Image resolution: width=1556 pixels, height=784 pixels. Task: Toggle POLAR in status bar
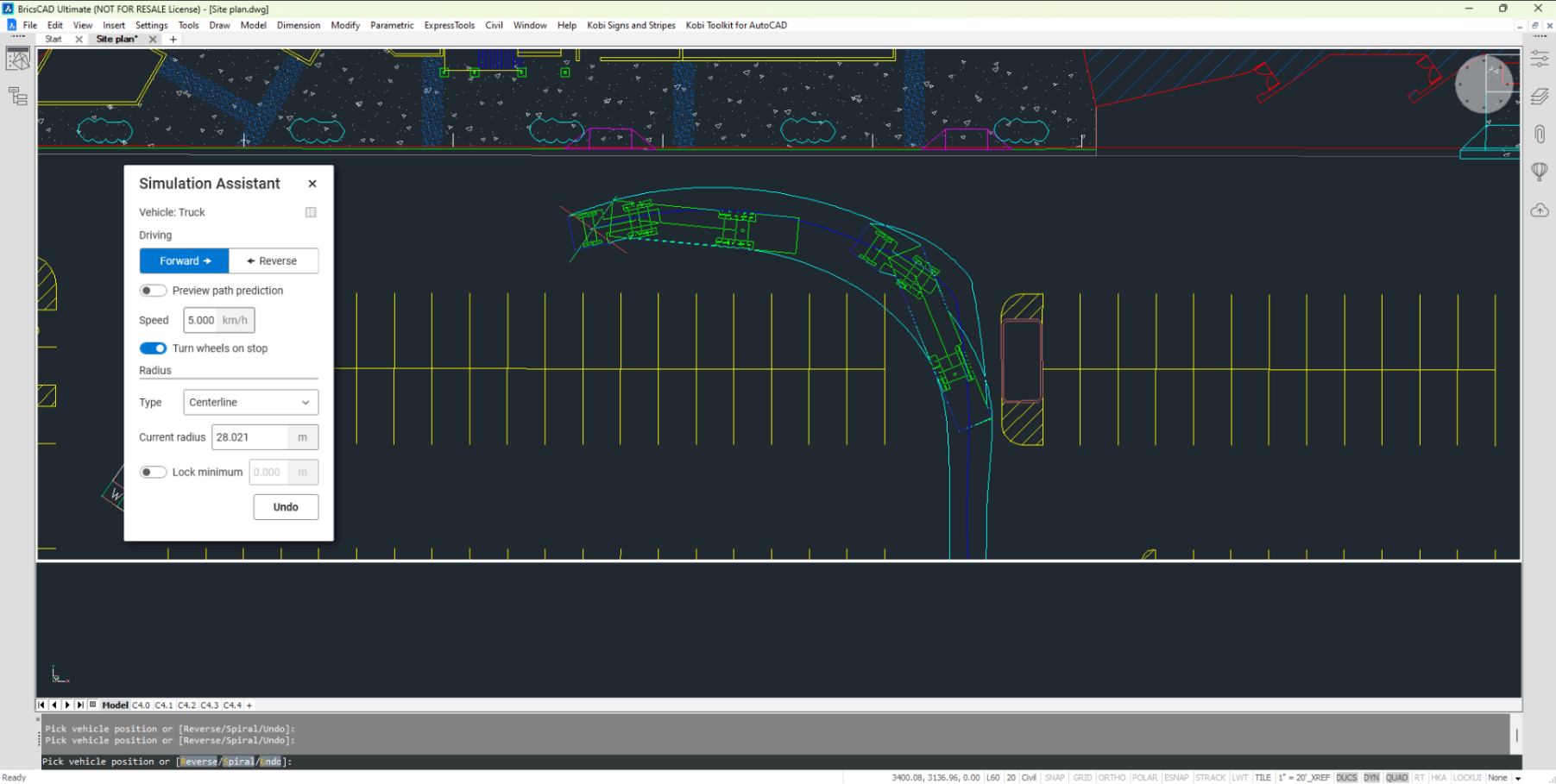point(1144,777)
